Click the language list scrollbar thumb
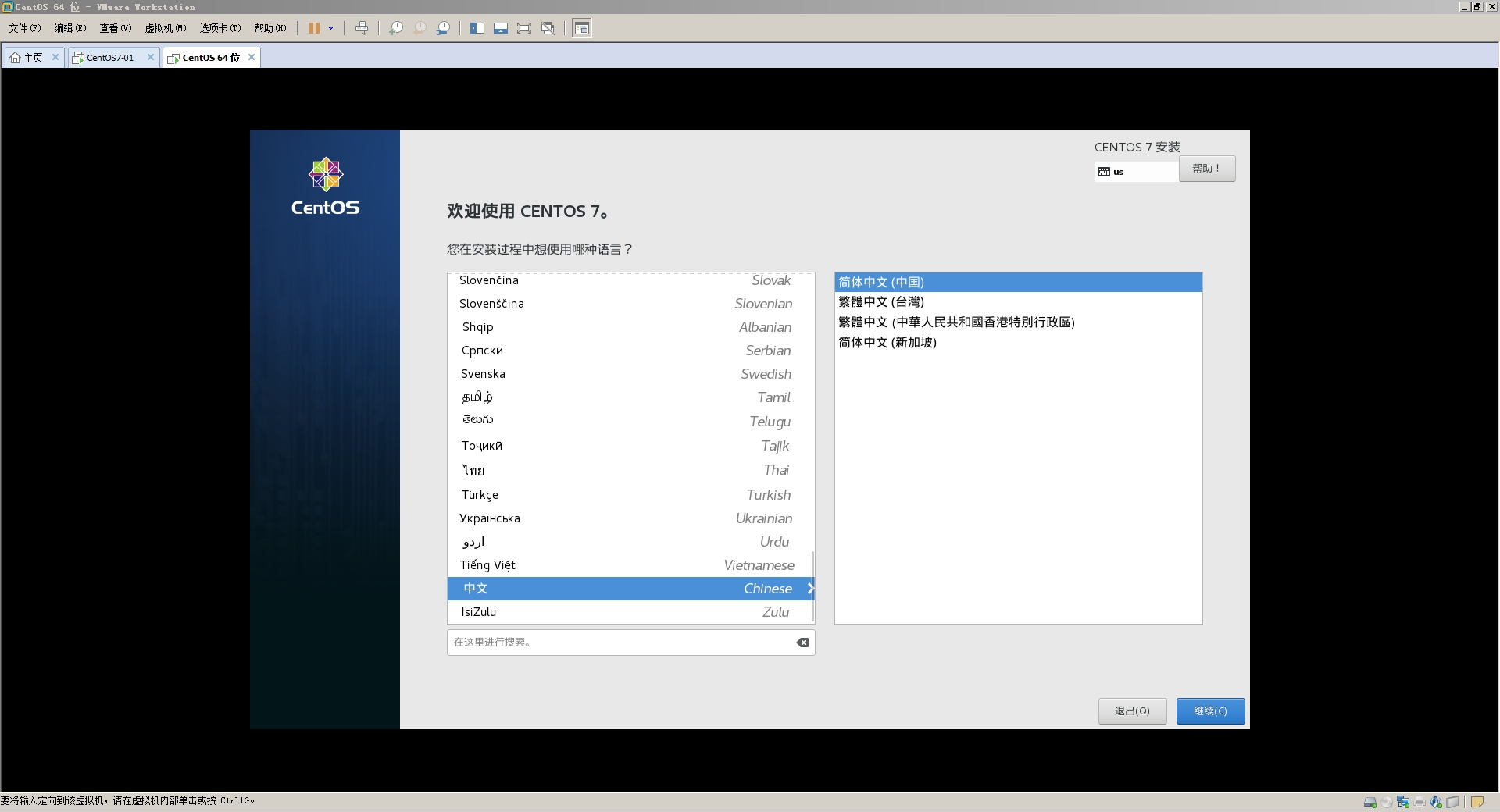 point(812,586)
